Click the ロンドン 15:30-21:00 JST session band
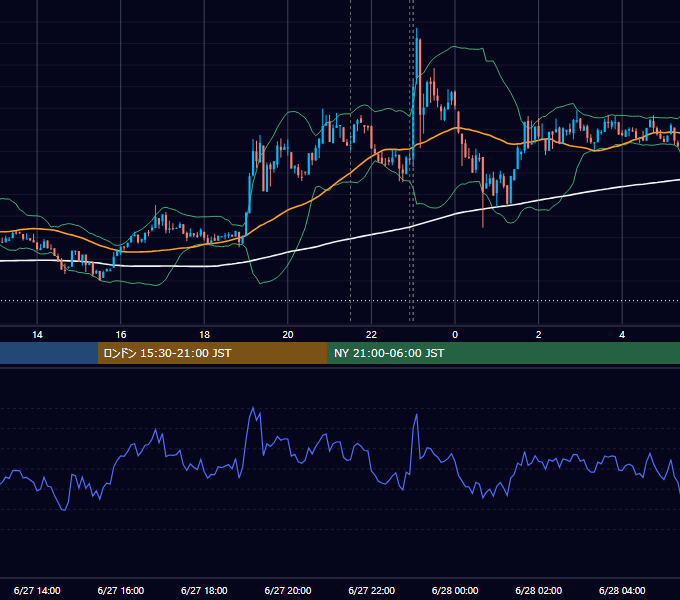This screenshot has width=680, height=600. pyautogui.click(x=212, y=353)
